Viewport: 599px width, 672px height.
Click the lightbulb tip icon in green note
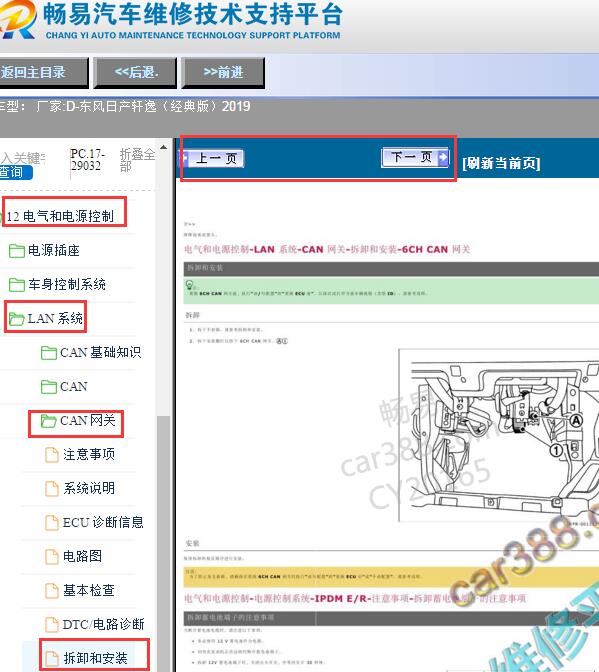pos(189,285)
